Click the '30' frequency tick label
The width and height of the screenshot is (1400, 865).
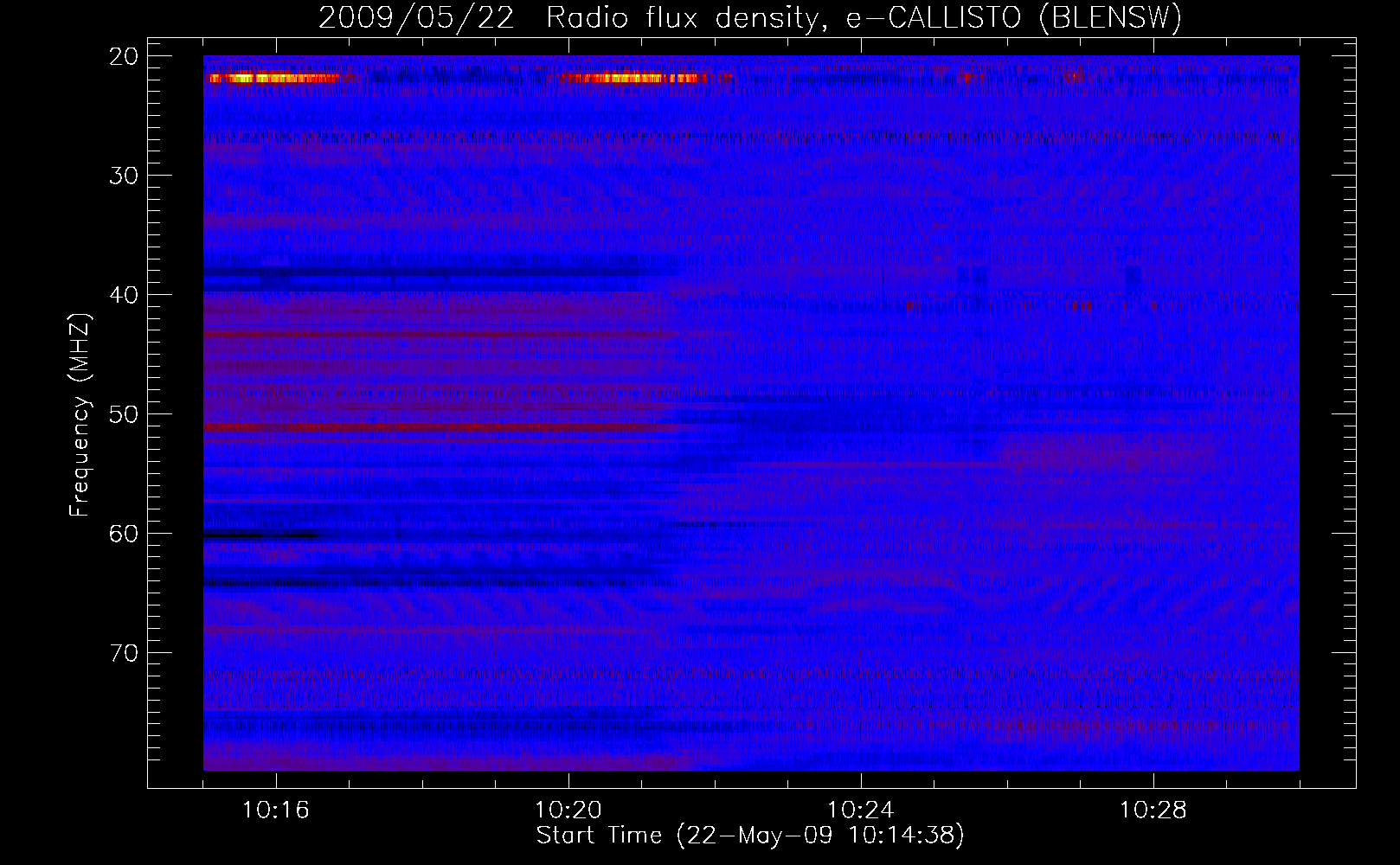[x=125, y=176]
